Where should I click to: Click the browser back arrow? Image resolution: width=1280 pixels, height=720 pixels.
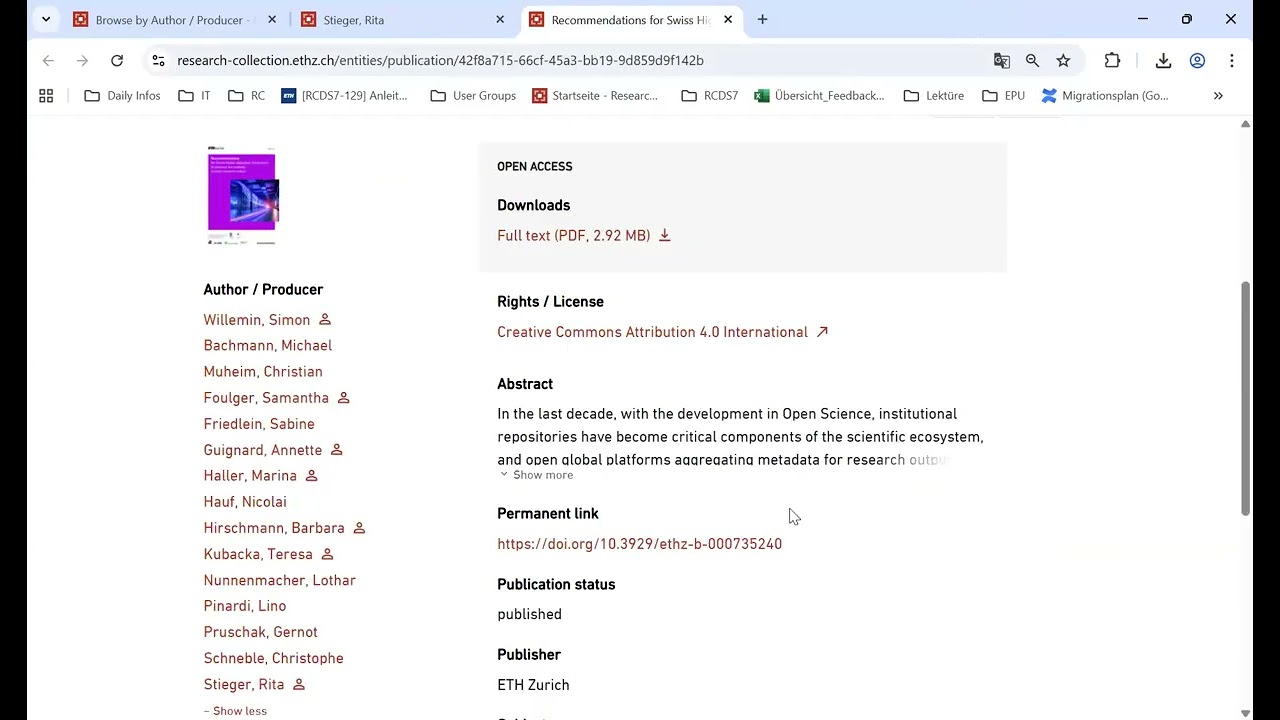[48, 61]
